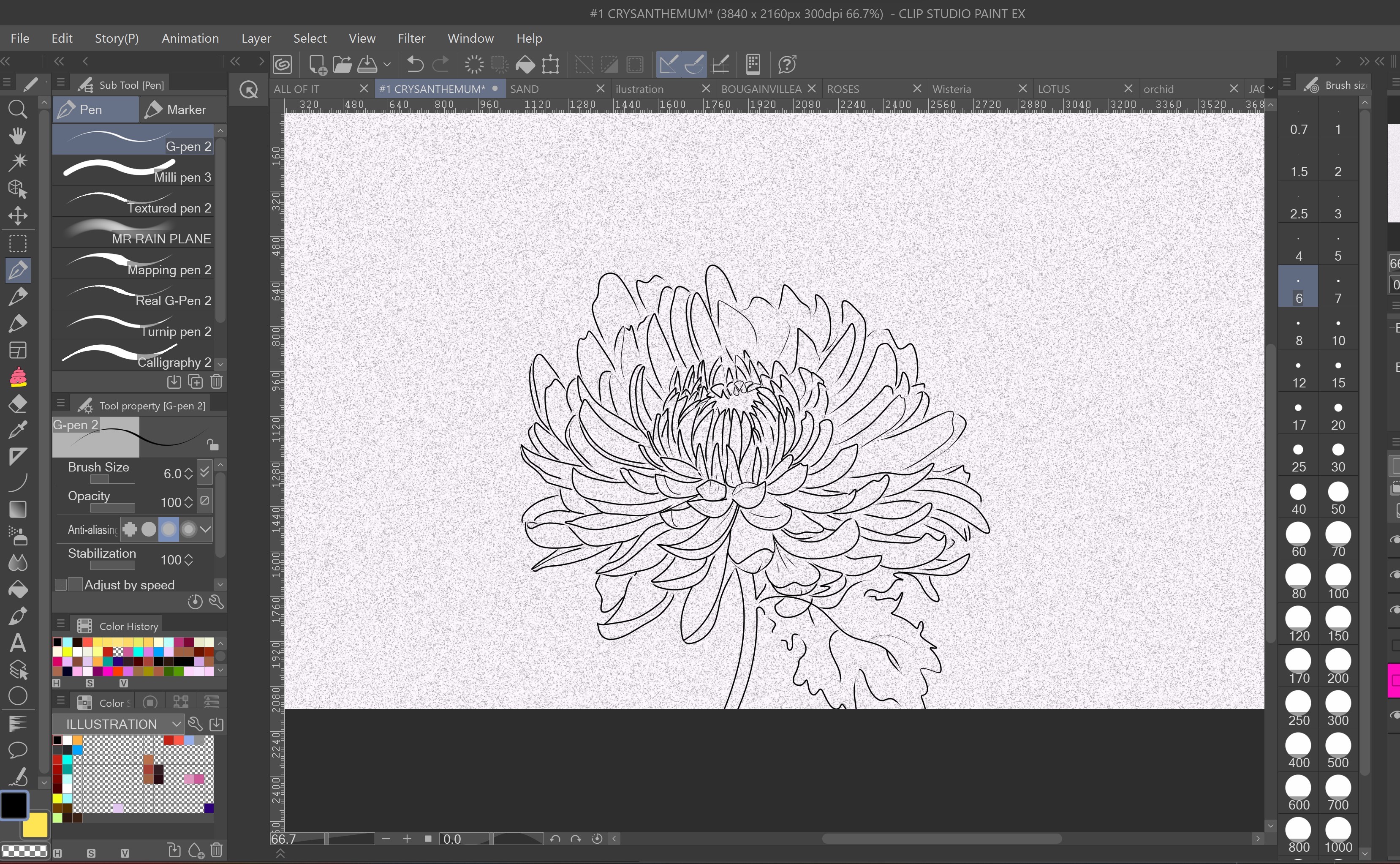Choose Milli pen 3 sub tool

[133, 171]
